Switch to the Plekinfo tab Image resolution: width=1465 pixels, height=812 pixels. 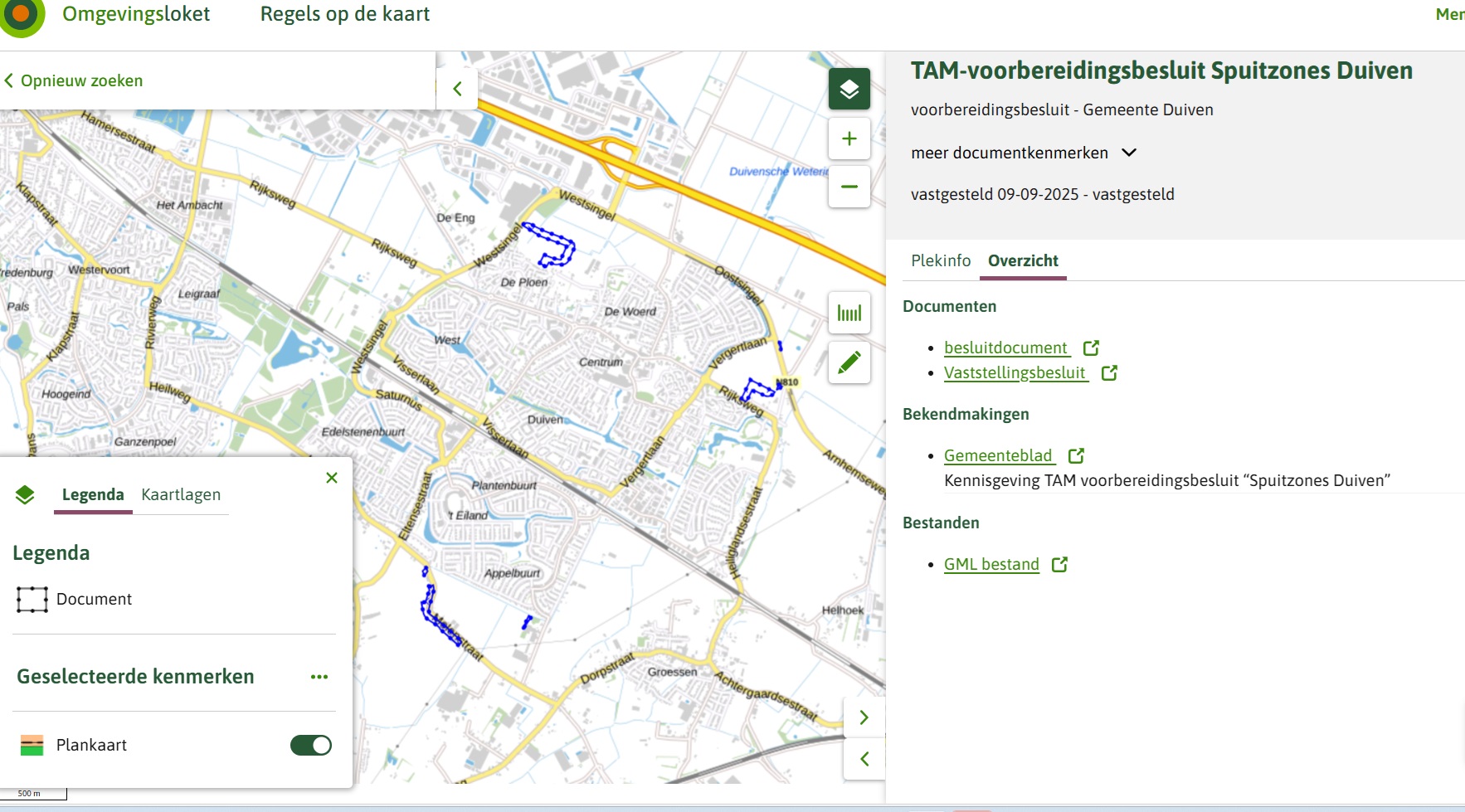point(941,260)
